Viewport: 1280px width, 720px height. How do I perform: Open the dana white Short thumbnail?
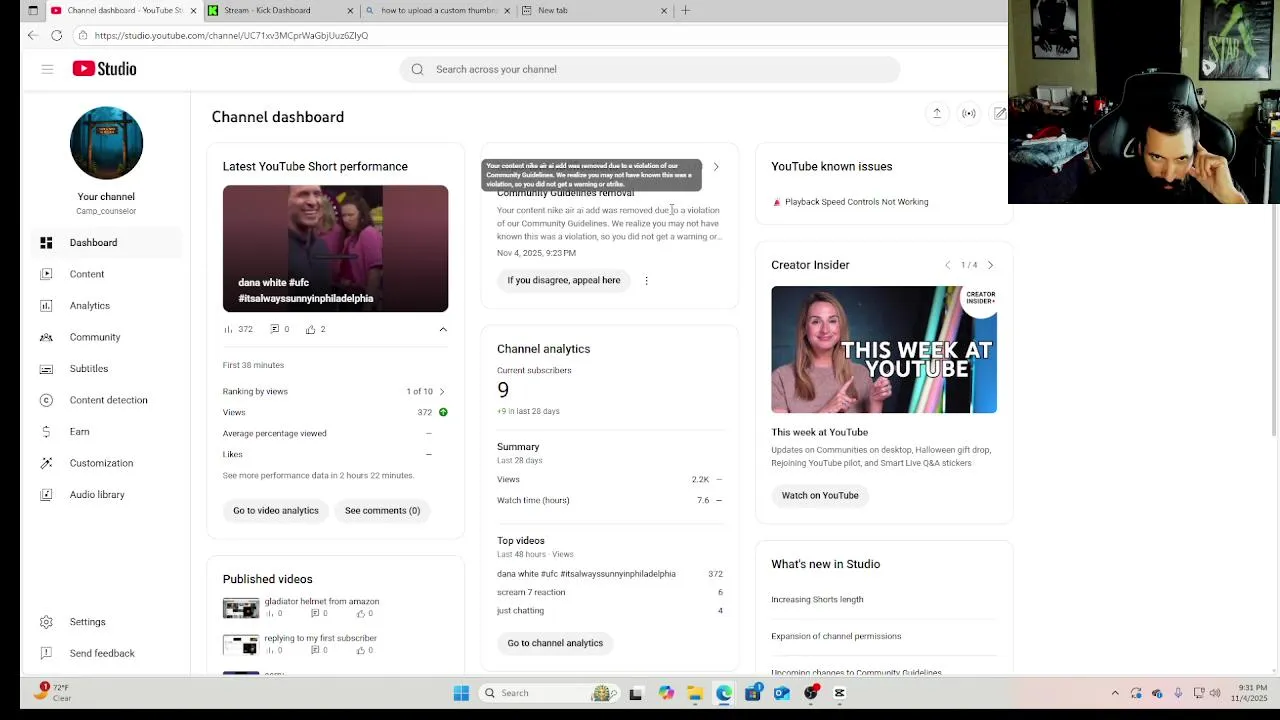coord(335,248)
